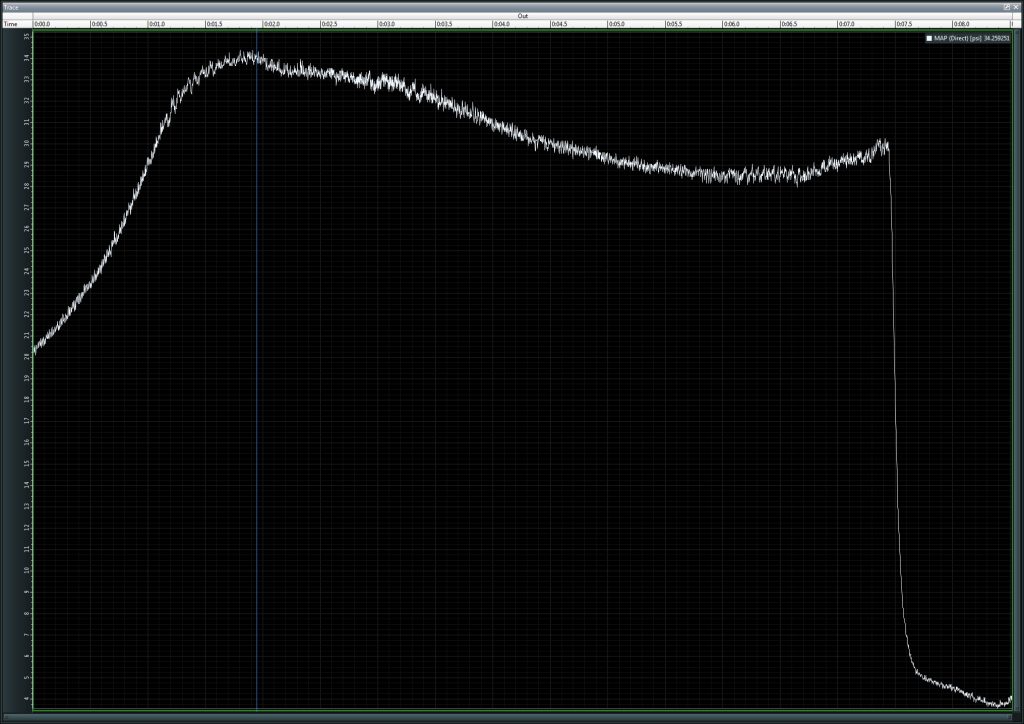Screen dimensions: 1024x724
Task: Click the 30 value on pressure axis
Action: point(27,143)
